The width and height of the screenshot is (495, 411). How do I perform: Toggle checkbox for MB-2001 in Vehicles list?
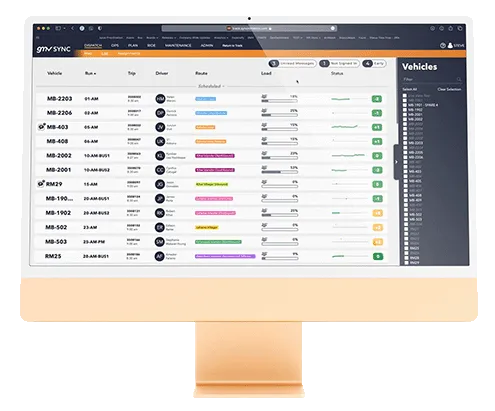(x=405, y=114)
